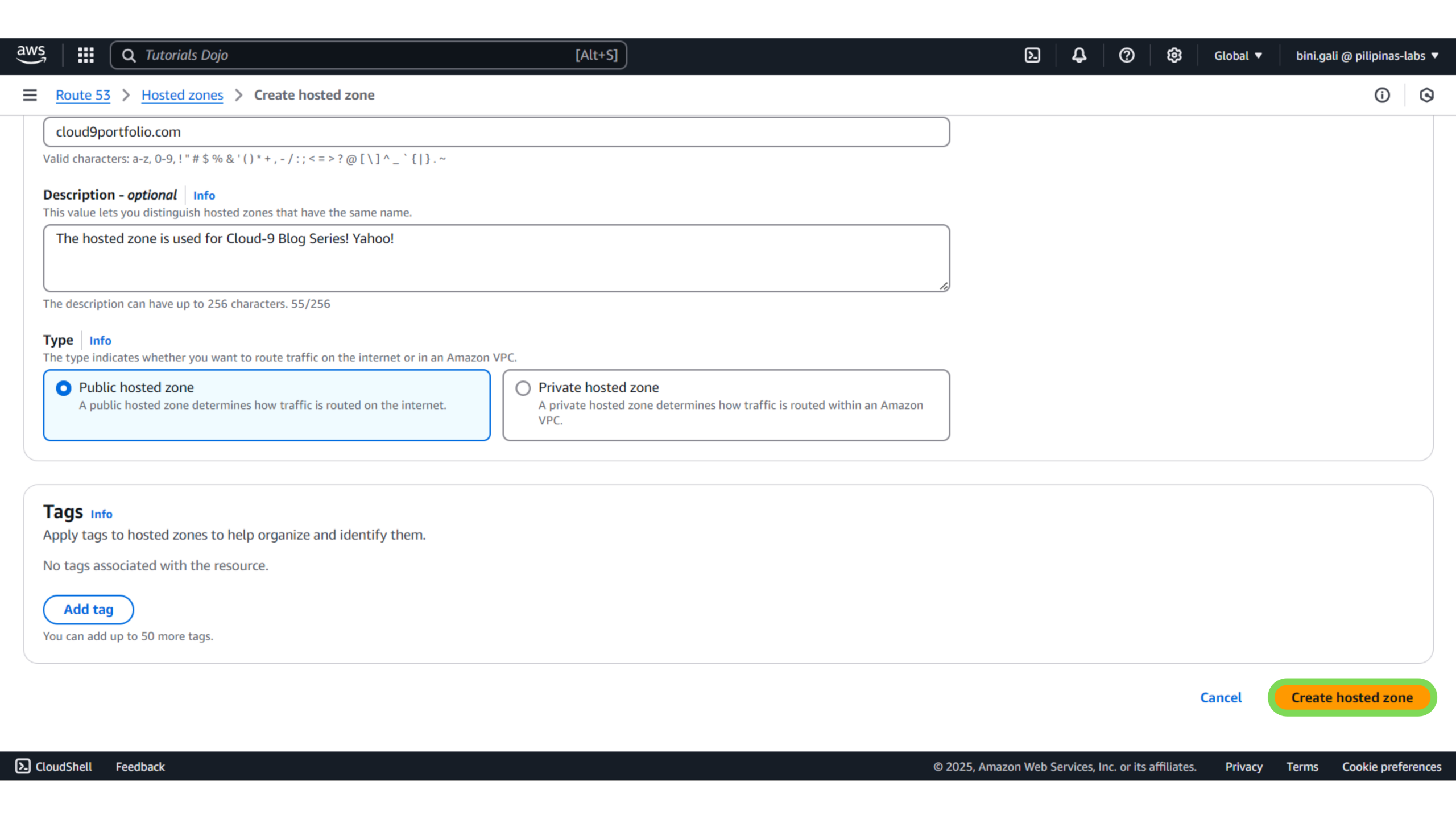Select the Public hosted zone radio
The height and width of the screenshot is (819, 1456).
pos(64,388)
